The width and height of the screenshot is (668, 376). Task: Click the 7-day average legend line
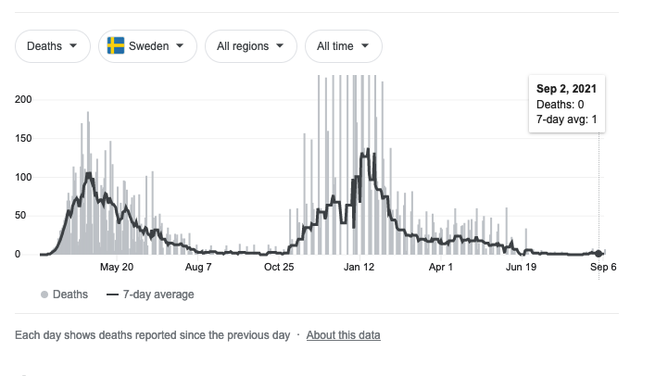point(112,294)
